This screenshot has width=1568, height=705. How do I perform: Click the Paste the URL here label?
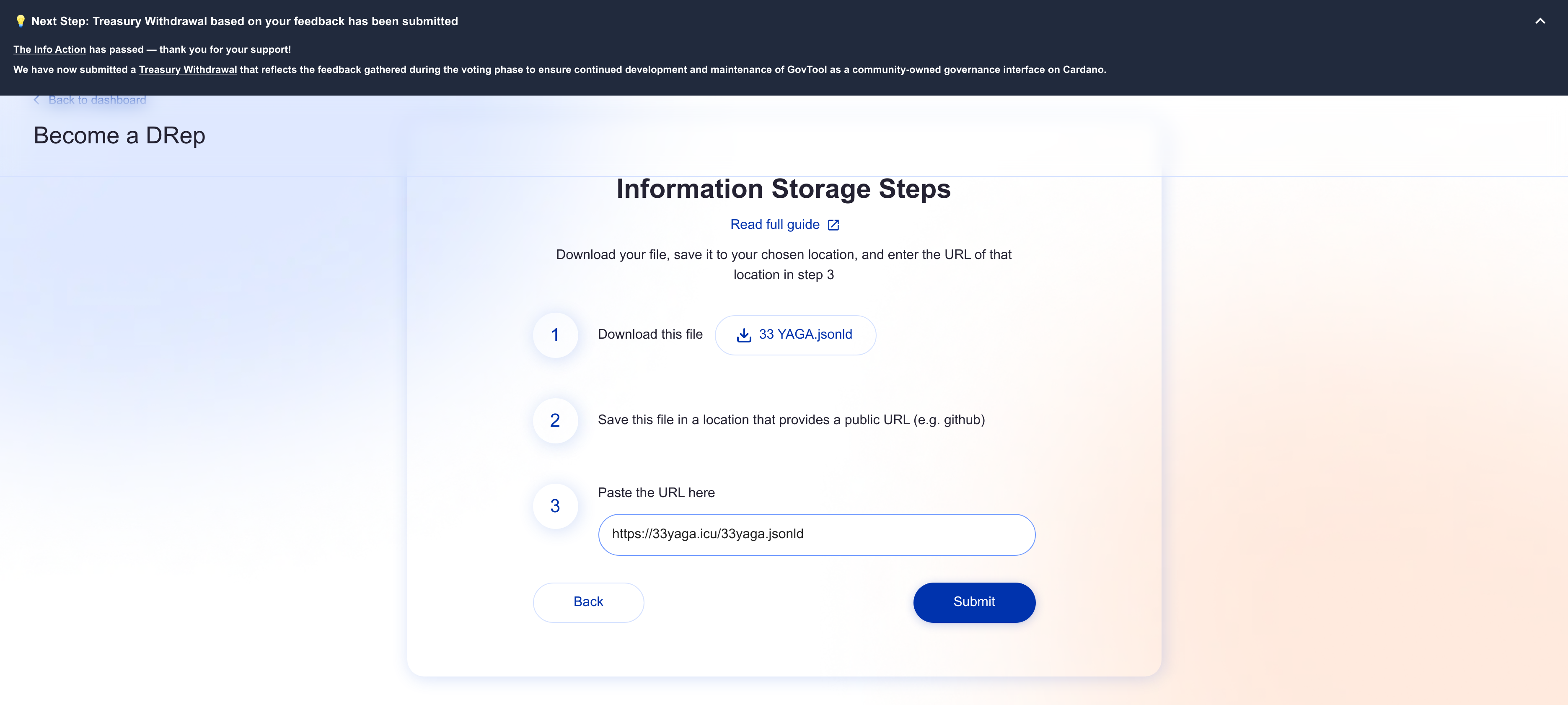655,492
